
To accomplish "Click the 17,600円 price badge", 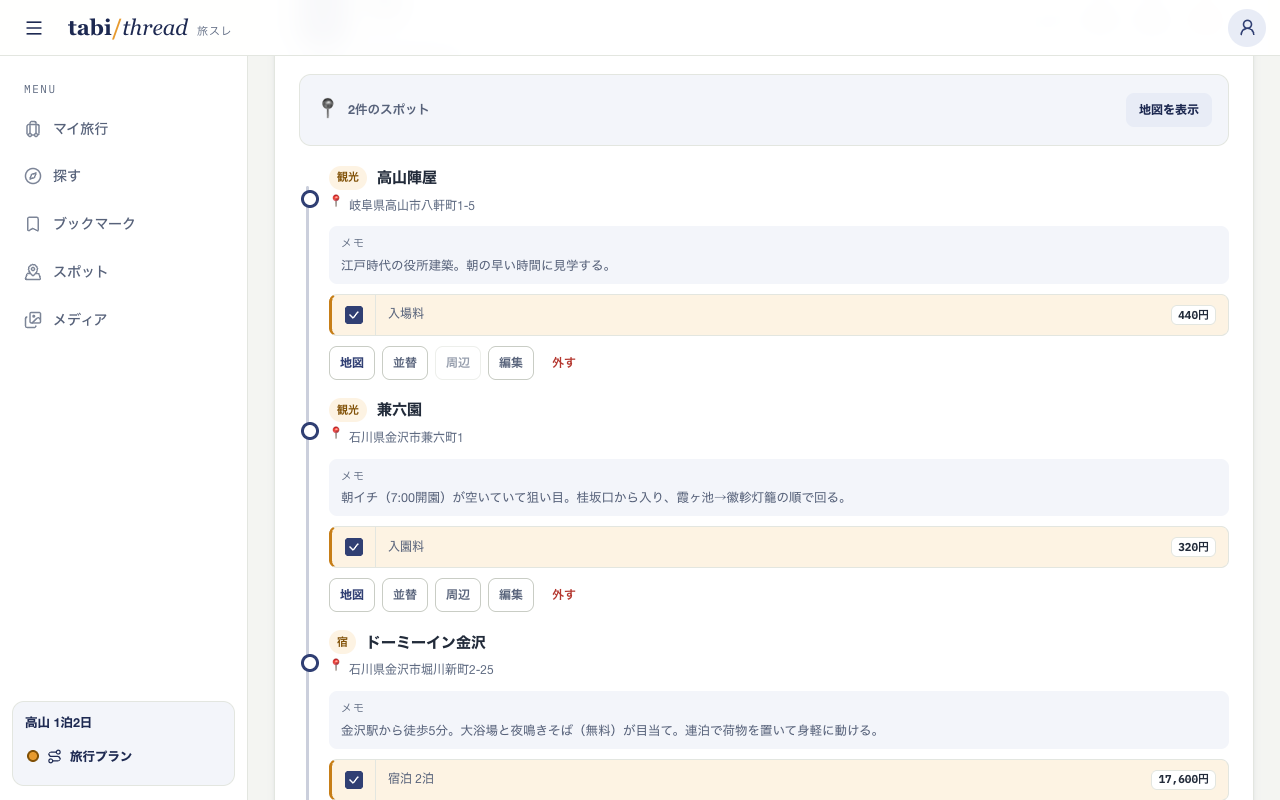I will (x=1183, y=780).
